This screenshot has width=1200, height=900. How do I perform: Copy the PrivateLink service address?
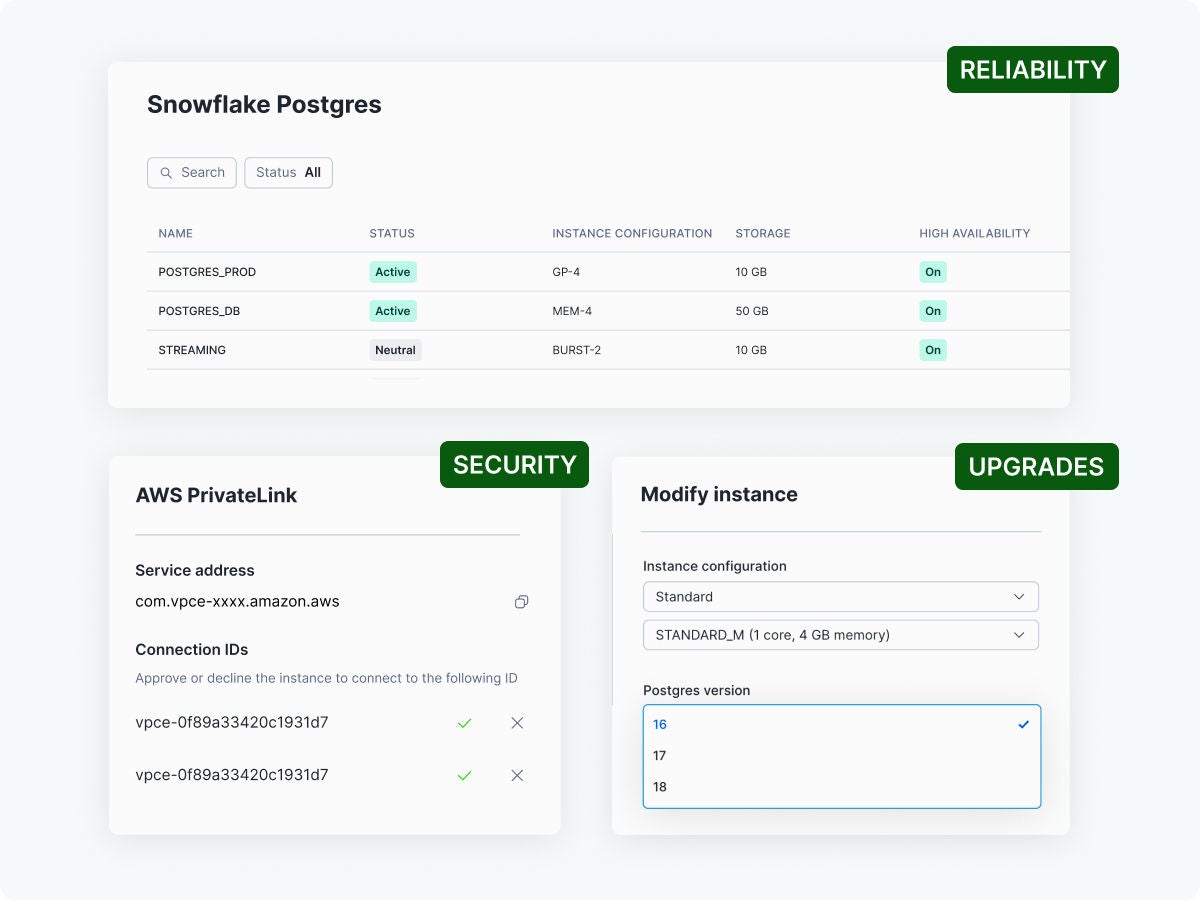tap(521, 602)
